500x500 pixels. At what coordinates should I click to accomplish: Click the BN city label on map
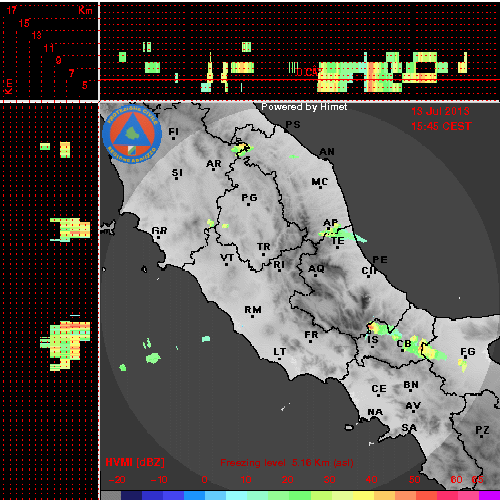(411, 385)
